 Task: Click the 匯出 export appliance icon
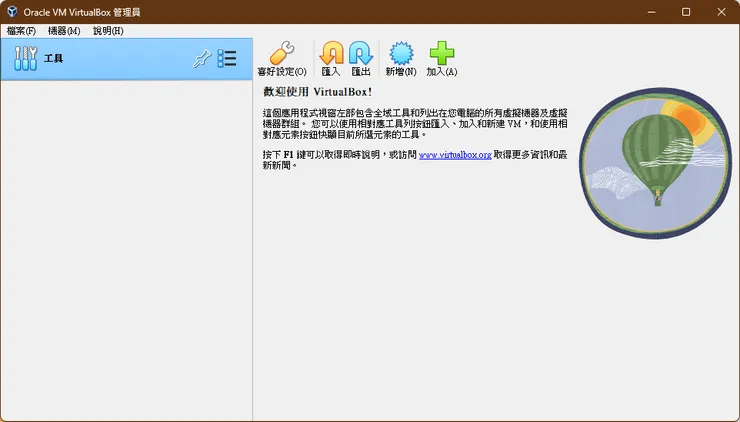click(x=361, y=53)
